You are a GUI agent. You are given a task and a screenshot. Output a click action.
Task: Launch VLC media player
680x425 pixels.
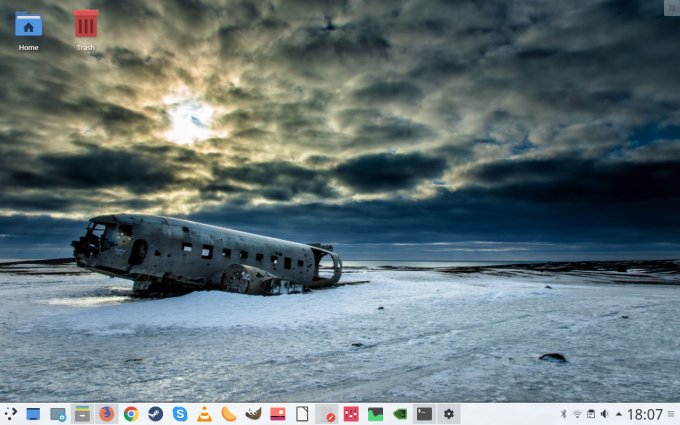(204, 414)
